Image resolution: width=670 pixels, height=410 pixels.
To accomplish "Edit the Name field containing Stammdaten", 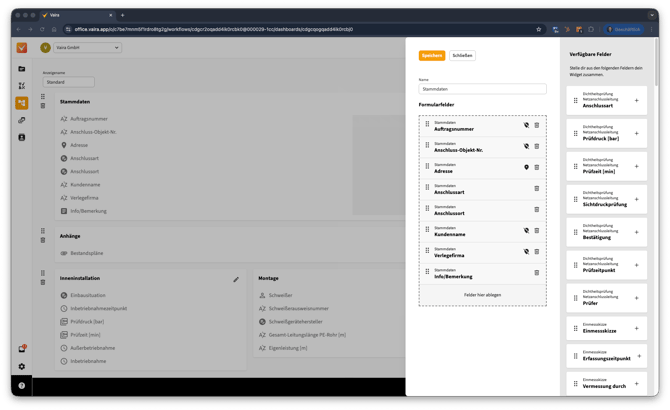I will click(482, 90).
